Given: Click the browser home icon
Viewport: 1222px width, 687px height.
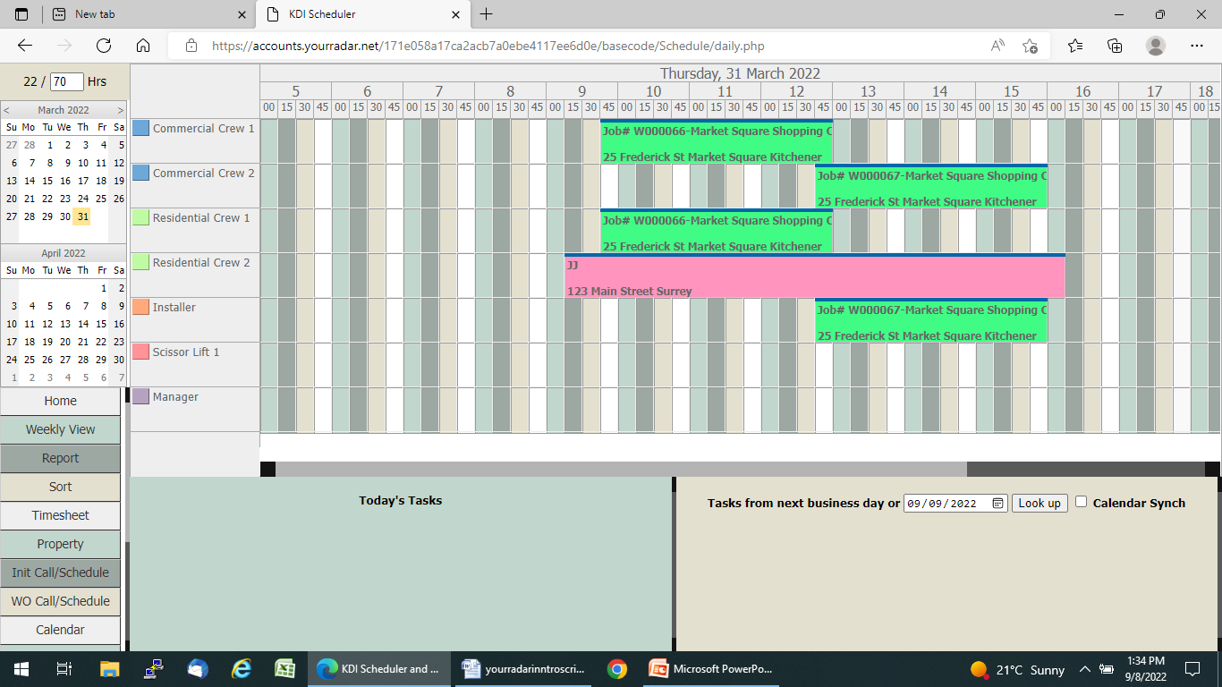Looking at the screenshot, I should pos(143,46).
